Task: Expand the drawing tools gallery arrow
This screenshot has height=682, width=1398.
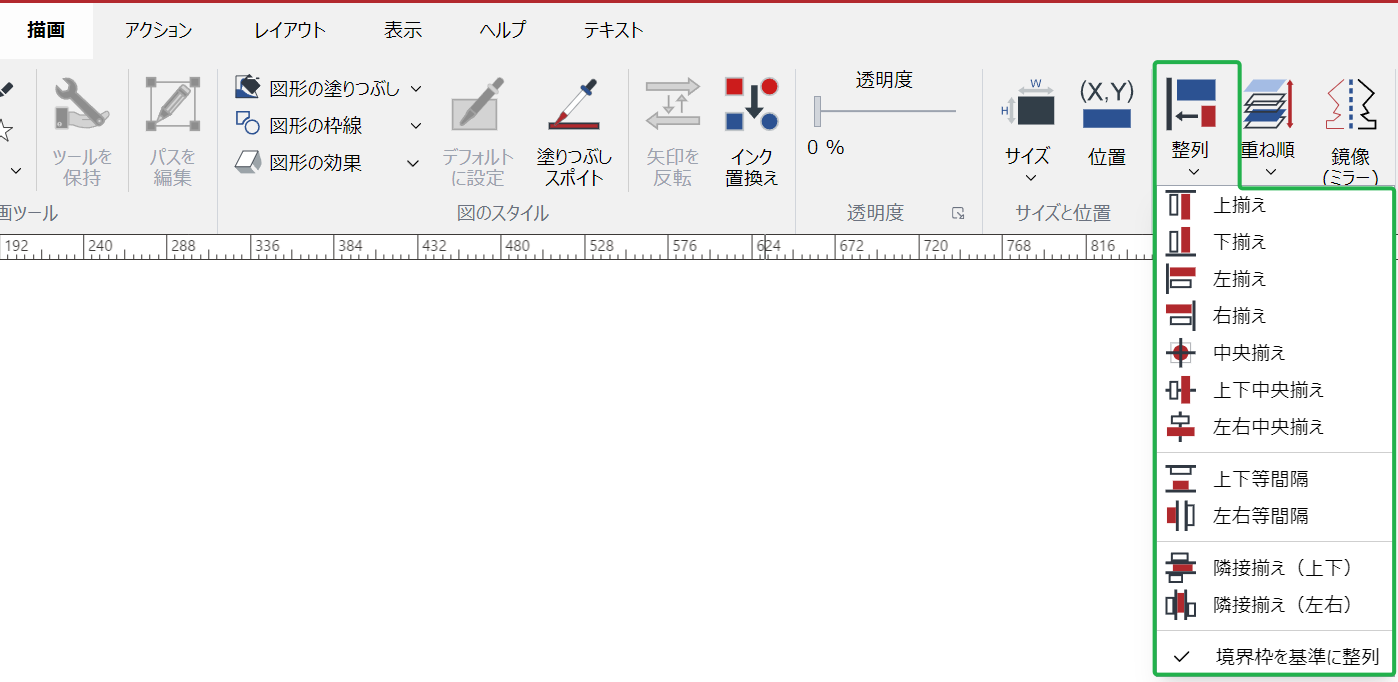Action: (x=16, y=171)
